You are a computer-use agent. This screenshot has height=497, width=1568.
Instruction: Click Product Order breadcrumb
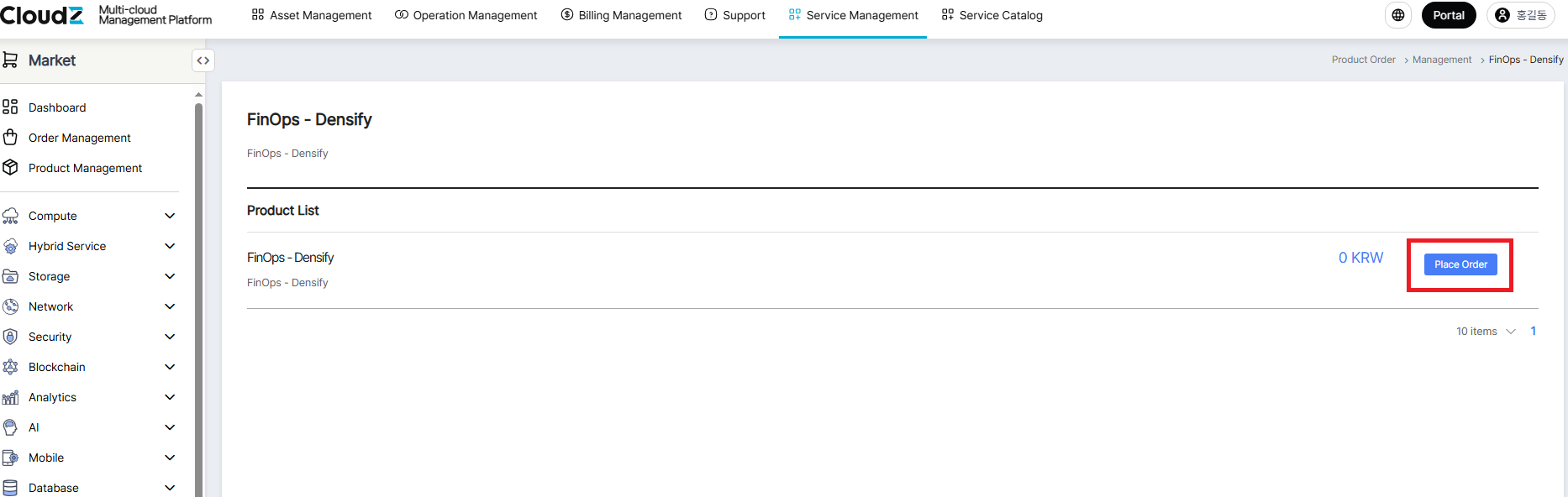pos(1363,60)
